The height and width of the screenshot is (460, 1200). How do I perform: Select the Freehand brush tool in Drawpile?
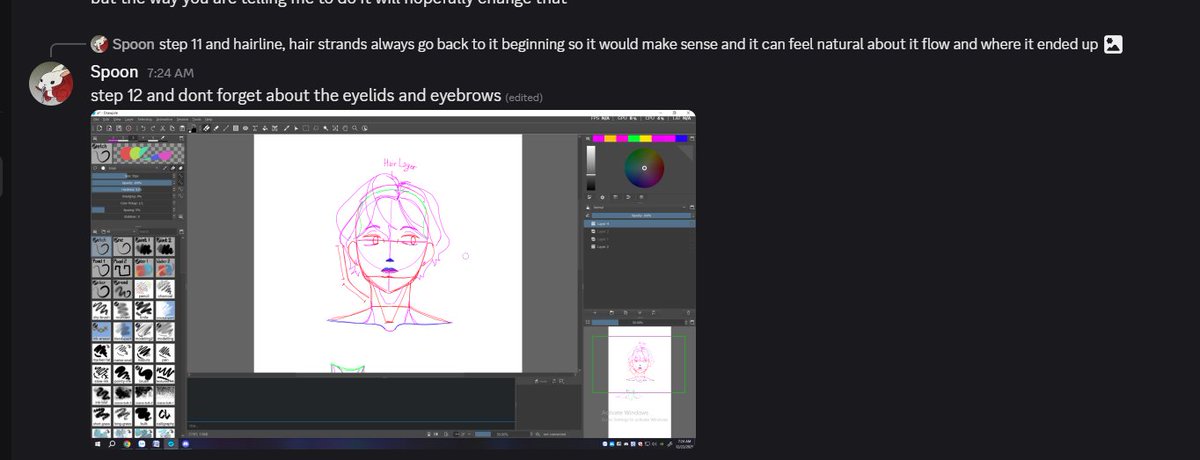point(206,128)
